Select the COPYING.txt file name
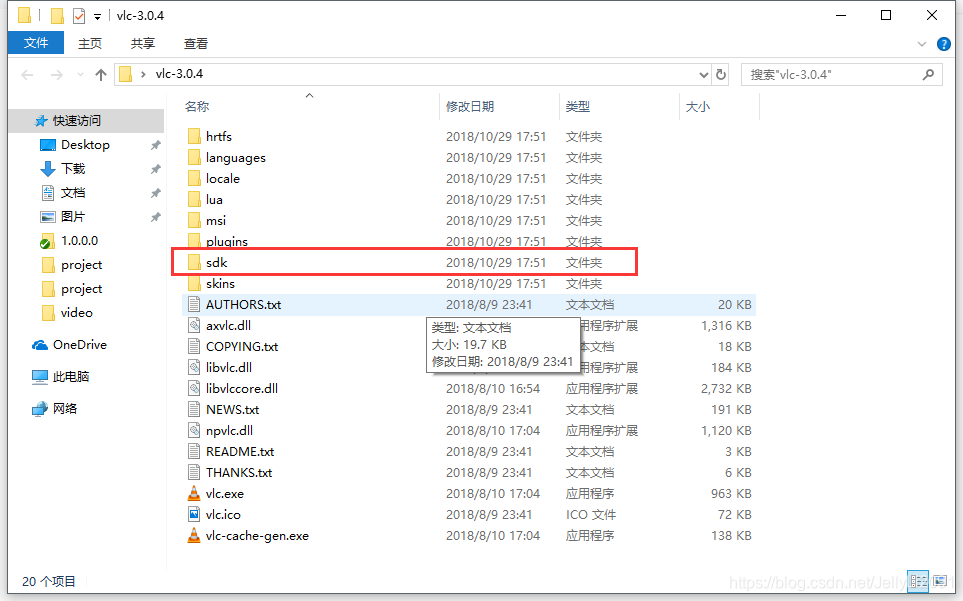This screenshot has width=963, height=601. (242, 346)
